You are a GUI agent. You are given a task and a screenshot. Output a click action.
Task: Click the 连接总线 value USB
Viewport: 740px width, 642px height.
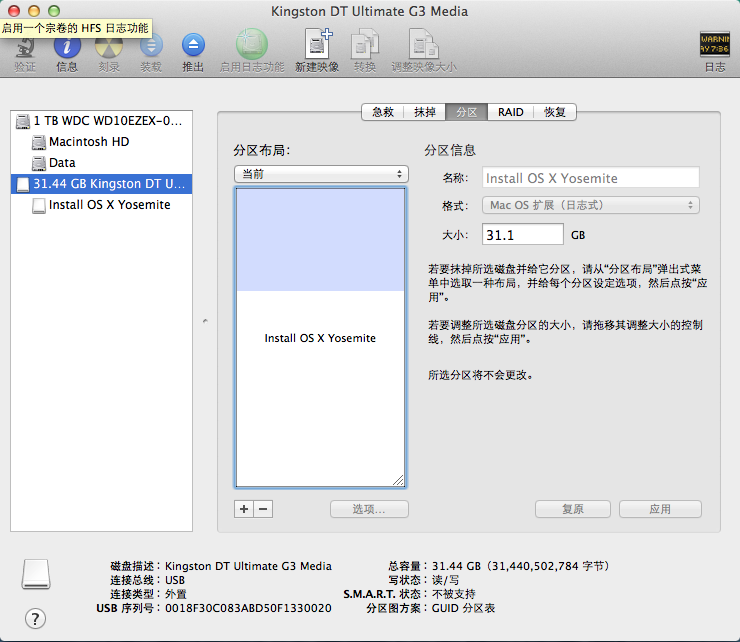tap(175, 580)
